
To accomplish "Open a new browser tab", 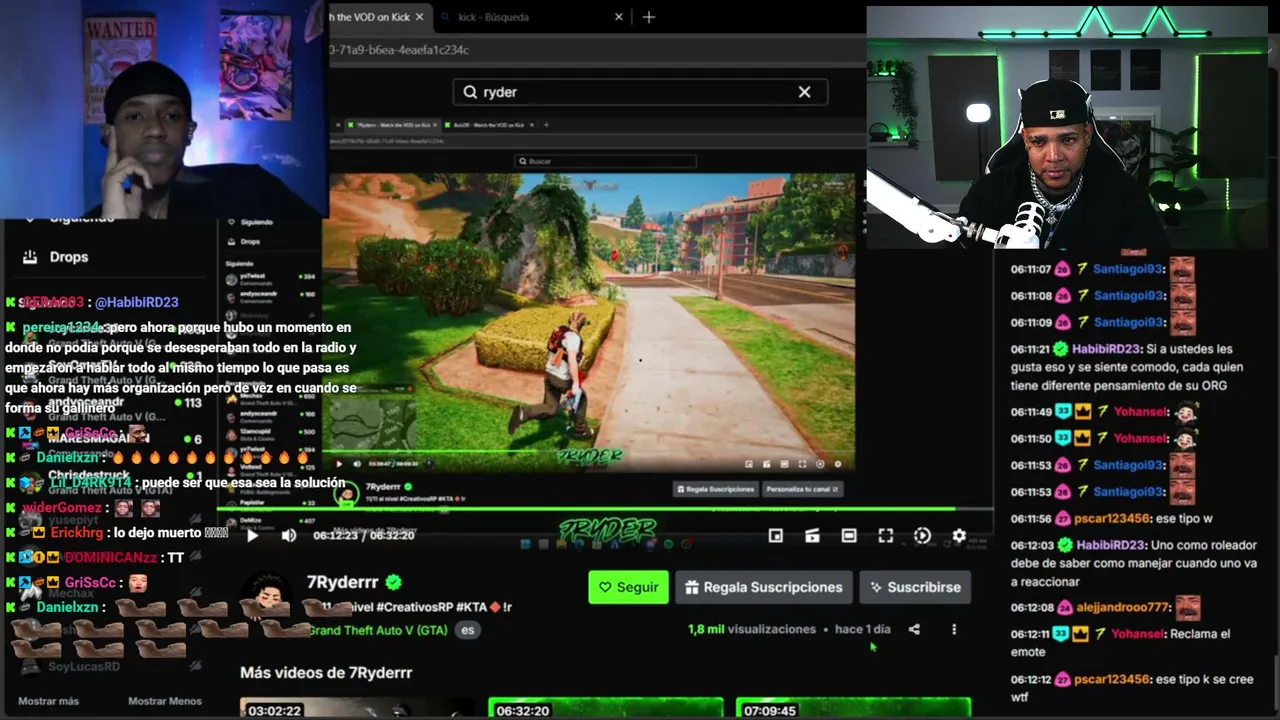I will (x=649, y=17).
